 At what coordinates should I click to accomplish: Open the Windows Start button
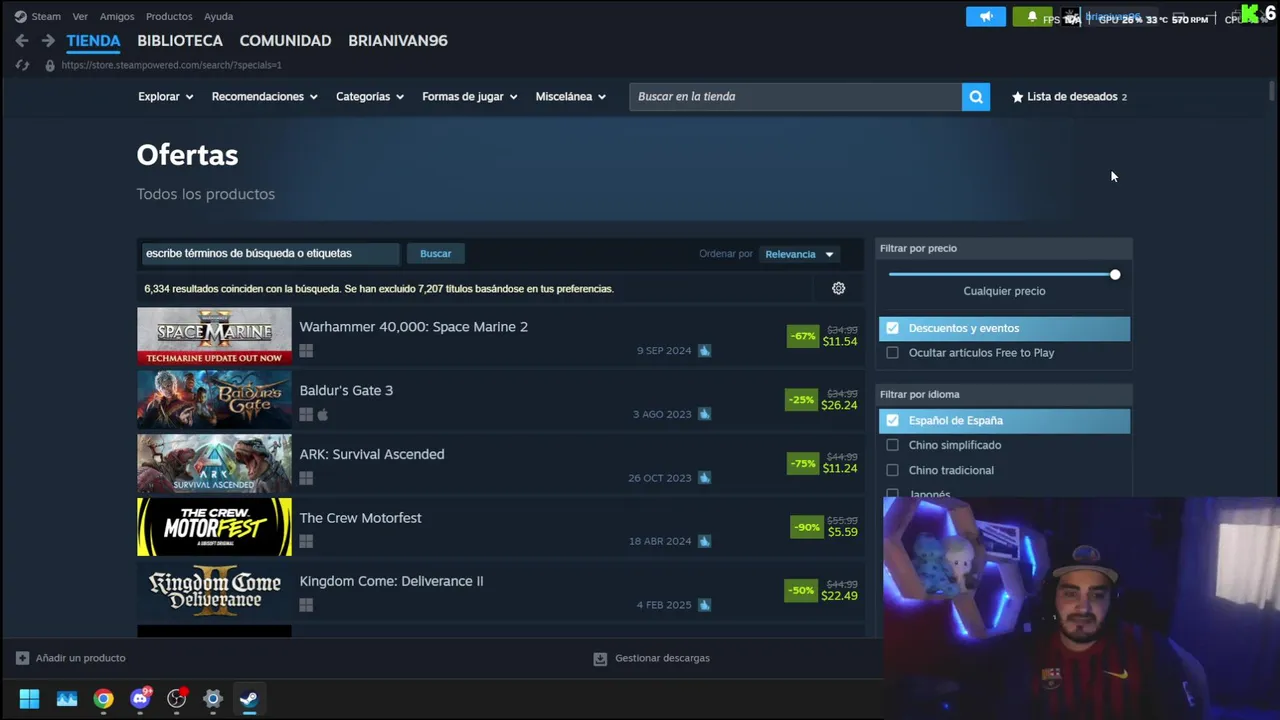(30, 699)
